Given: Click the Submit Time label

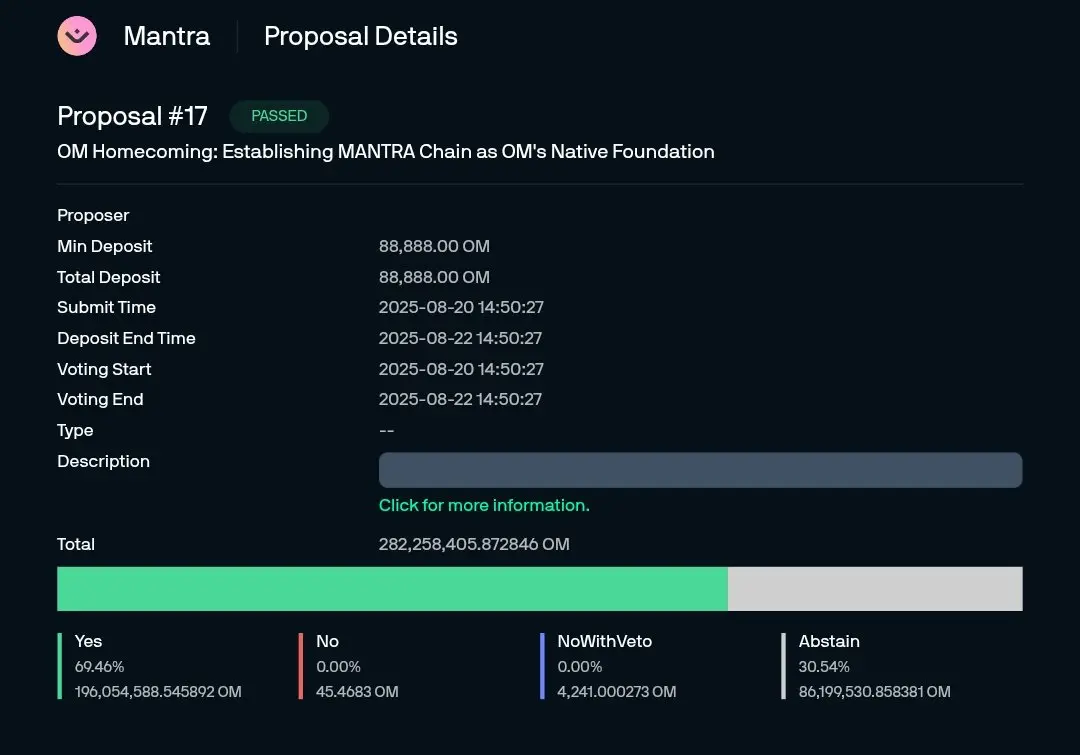Looking at the screenshot, I should [x=107, y=307].
